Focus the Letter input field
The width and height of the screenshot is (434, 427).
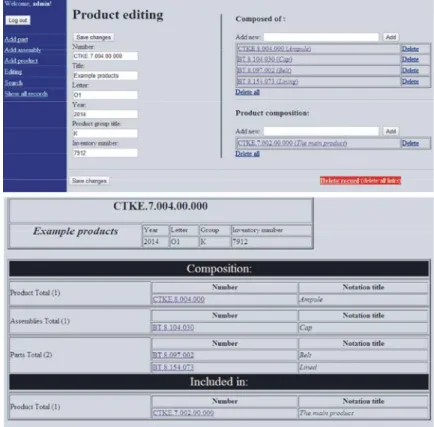click(x=105, y=95)
